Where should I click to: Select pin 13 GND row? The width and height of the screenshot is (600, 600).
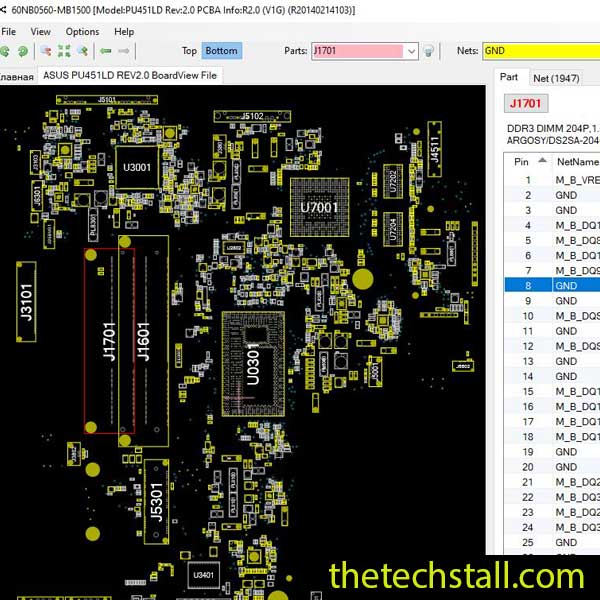coord(552,361)
